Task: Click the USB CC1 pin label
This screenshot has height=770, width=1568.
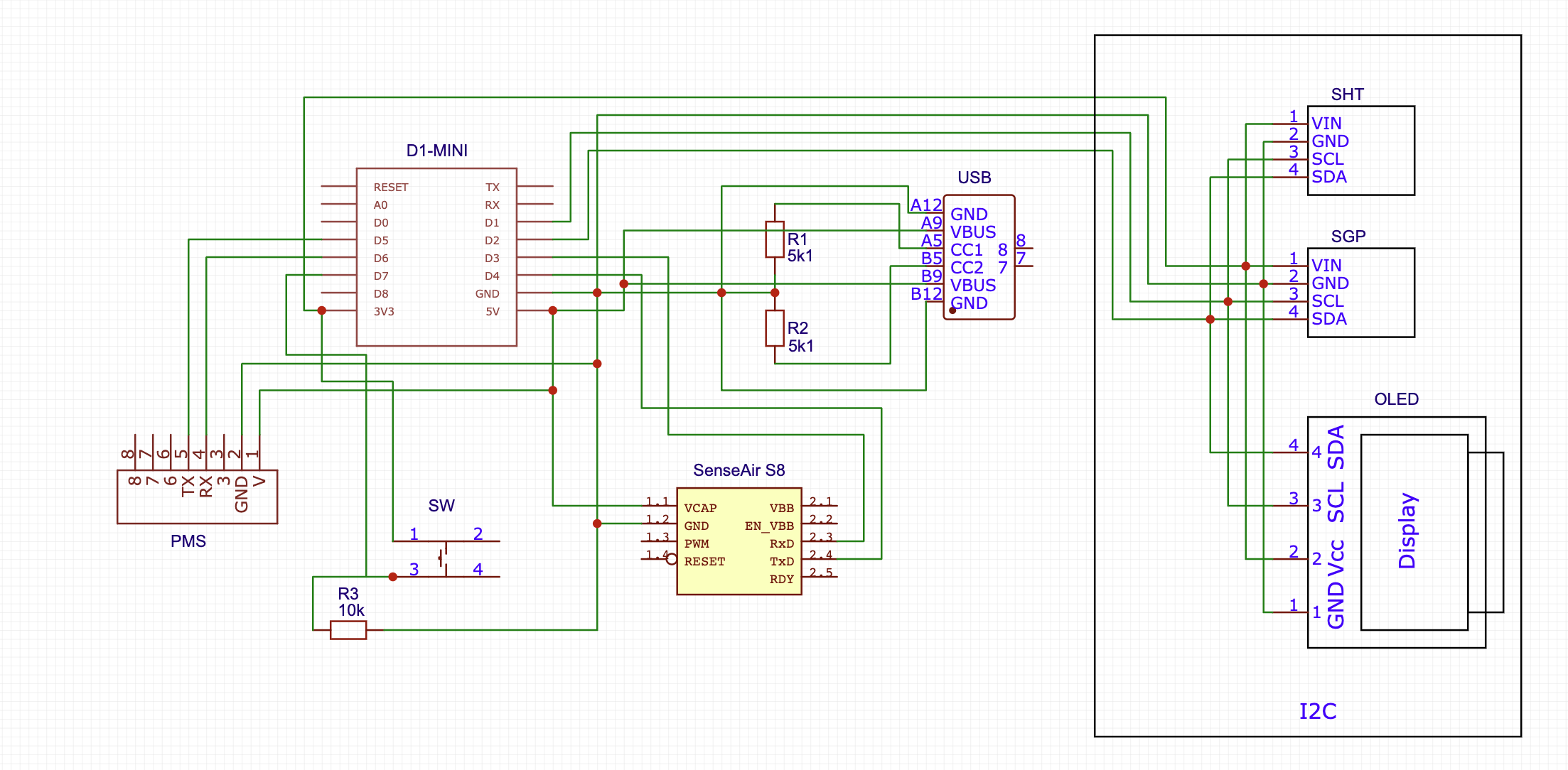Action: [x=966, y=250]
